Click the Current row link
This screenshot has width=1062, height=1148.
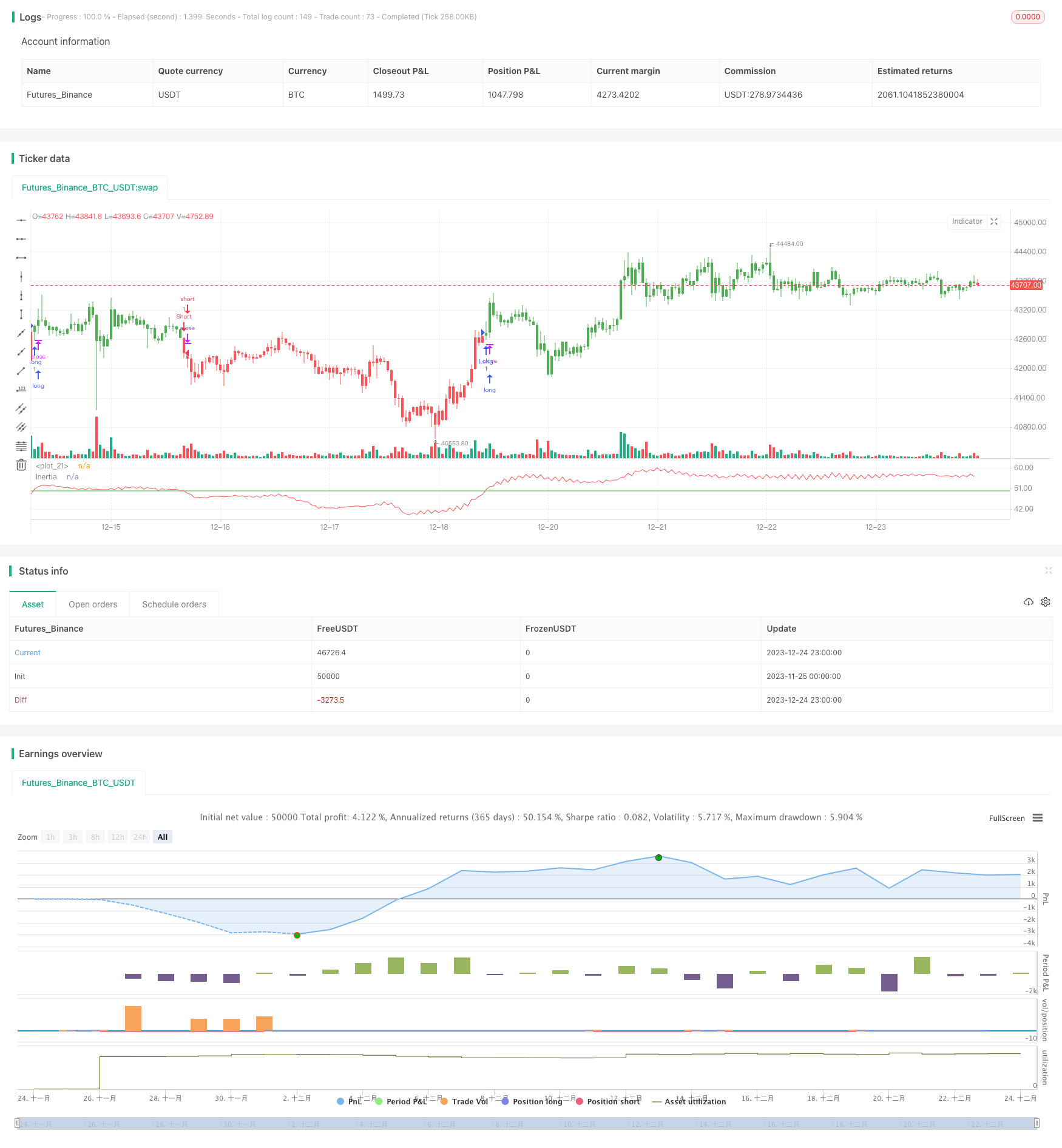tap(27, 652)
